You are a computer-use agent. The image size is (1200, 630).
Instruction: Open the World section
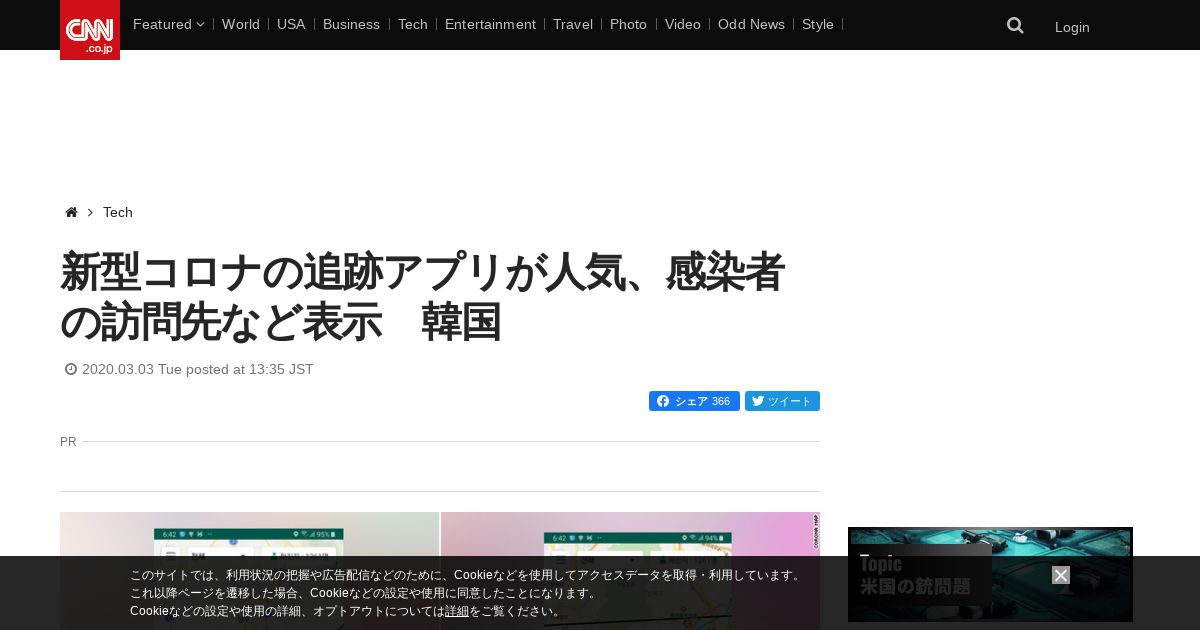[241, 24]
